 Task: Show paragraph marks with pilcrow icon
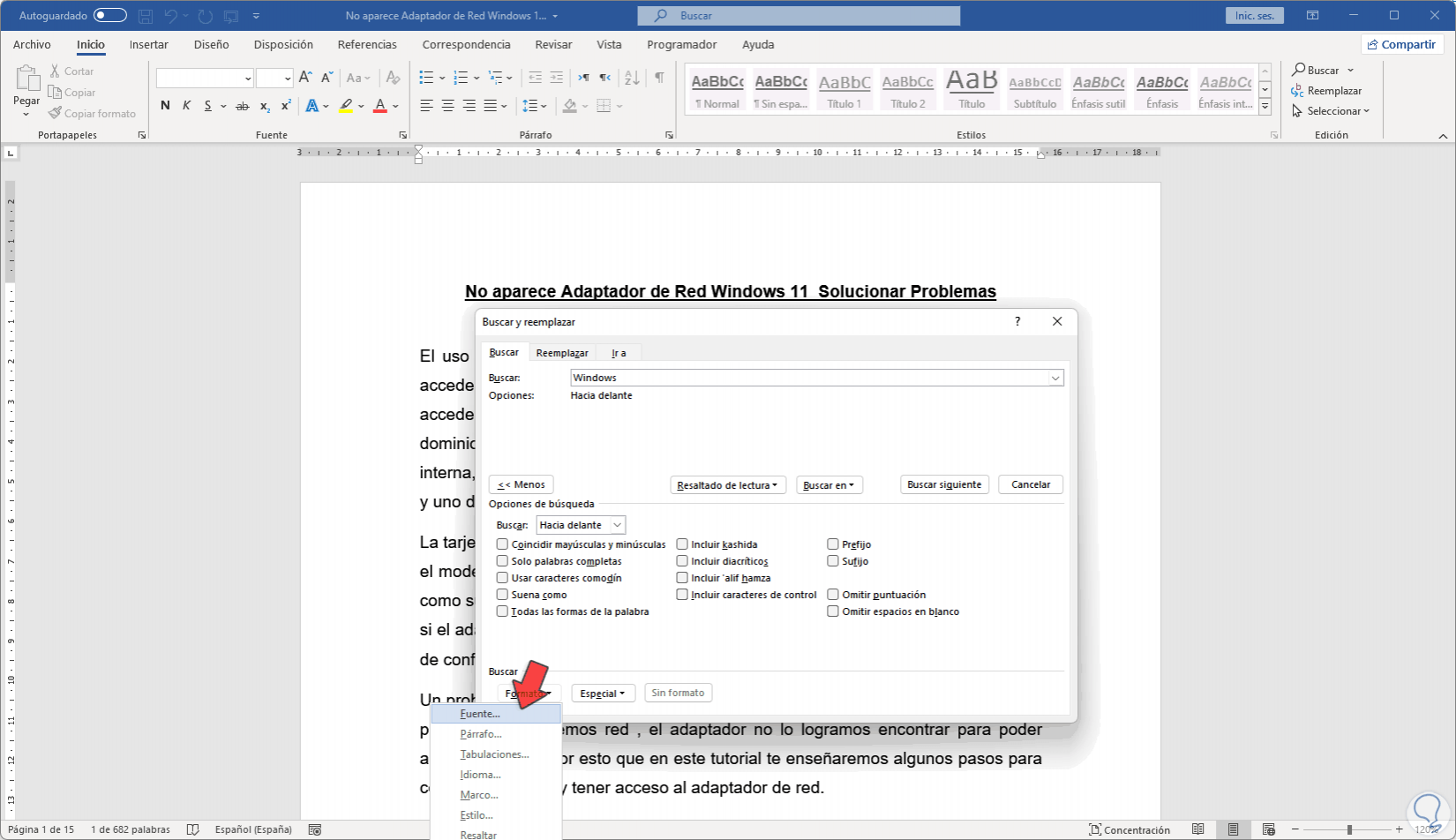click(659, 78)
